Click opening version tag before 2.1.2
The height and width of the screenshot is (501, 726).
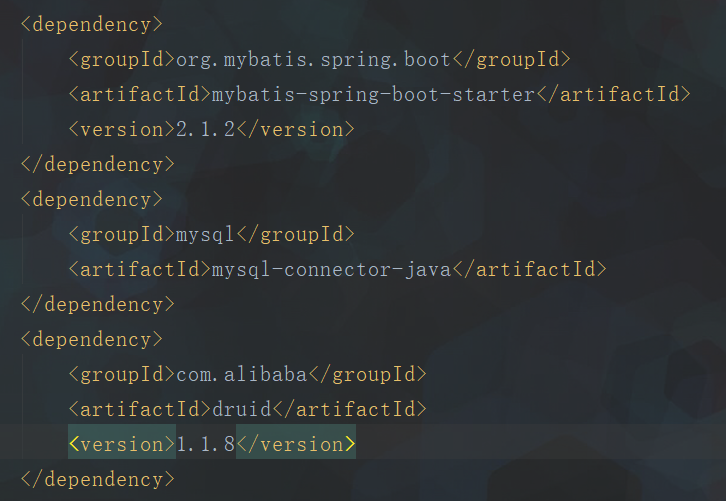(x=122, y=130)
